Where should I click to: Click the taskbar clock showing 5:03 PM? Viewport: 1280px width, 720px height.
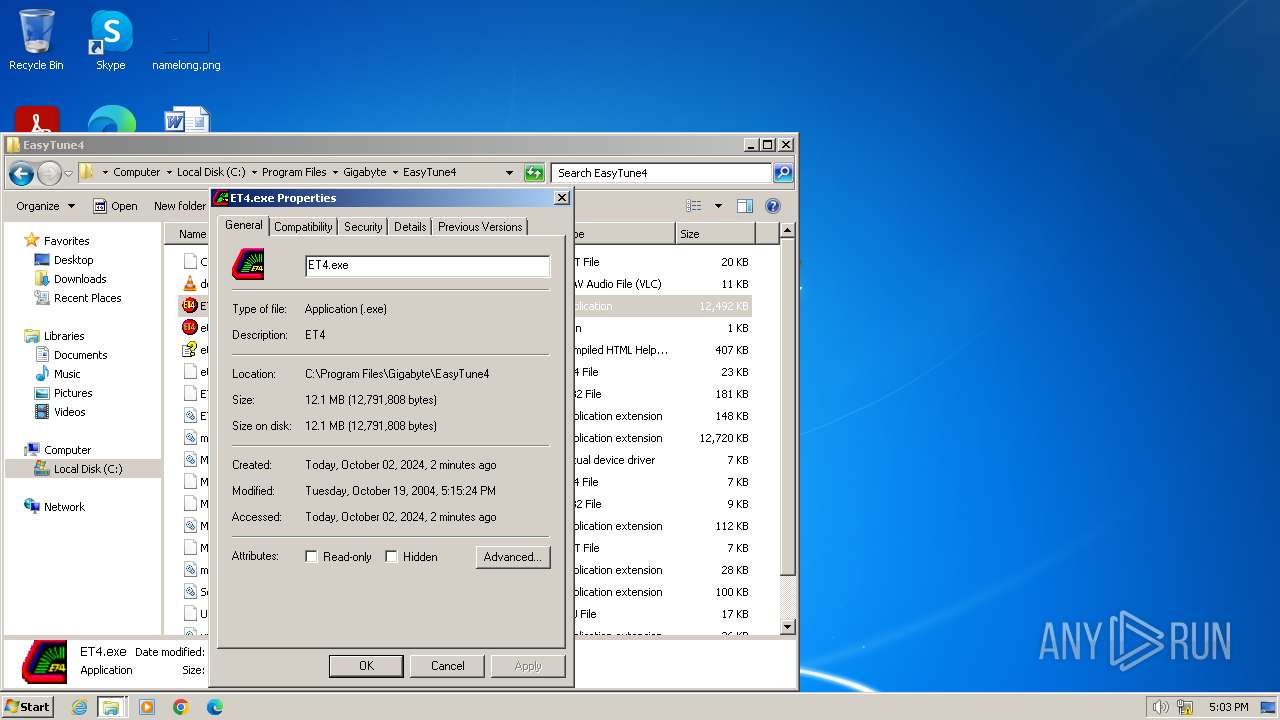click(1228, 707)
